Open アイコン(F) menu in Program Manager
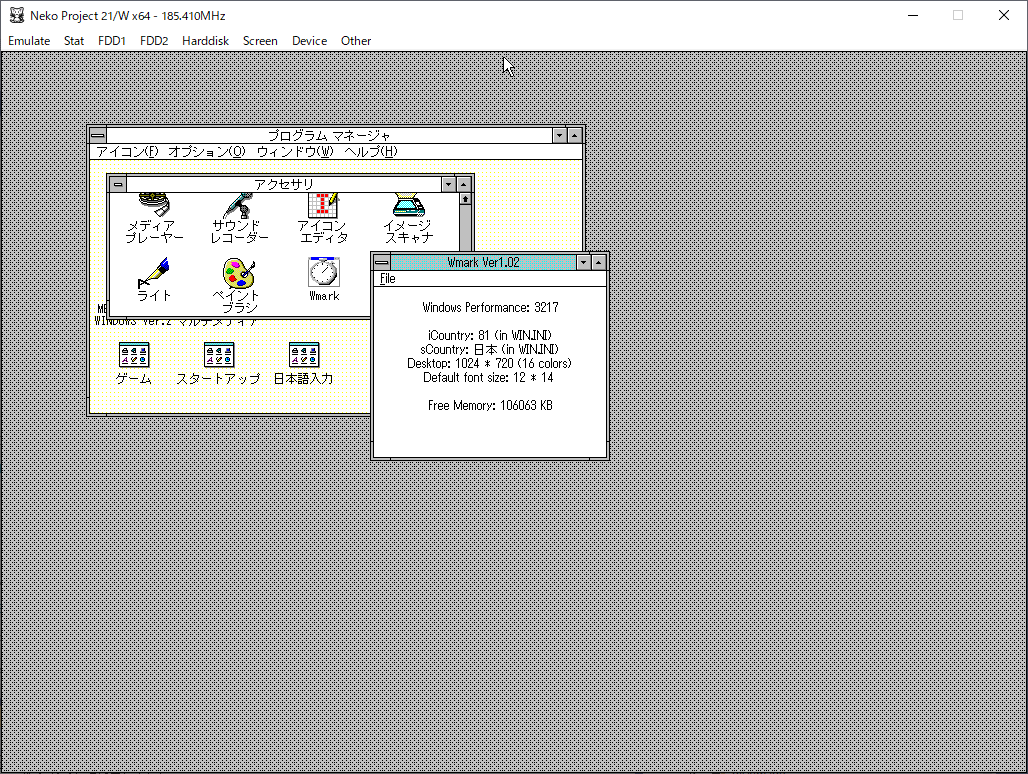Screen dimensions: 1028x774 127,152
